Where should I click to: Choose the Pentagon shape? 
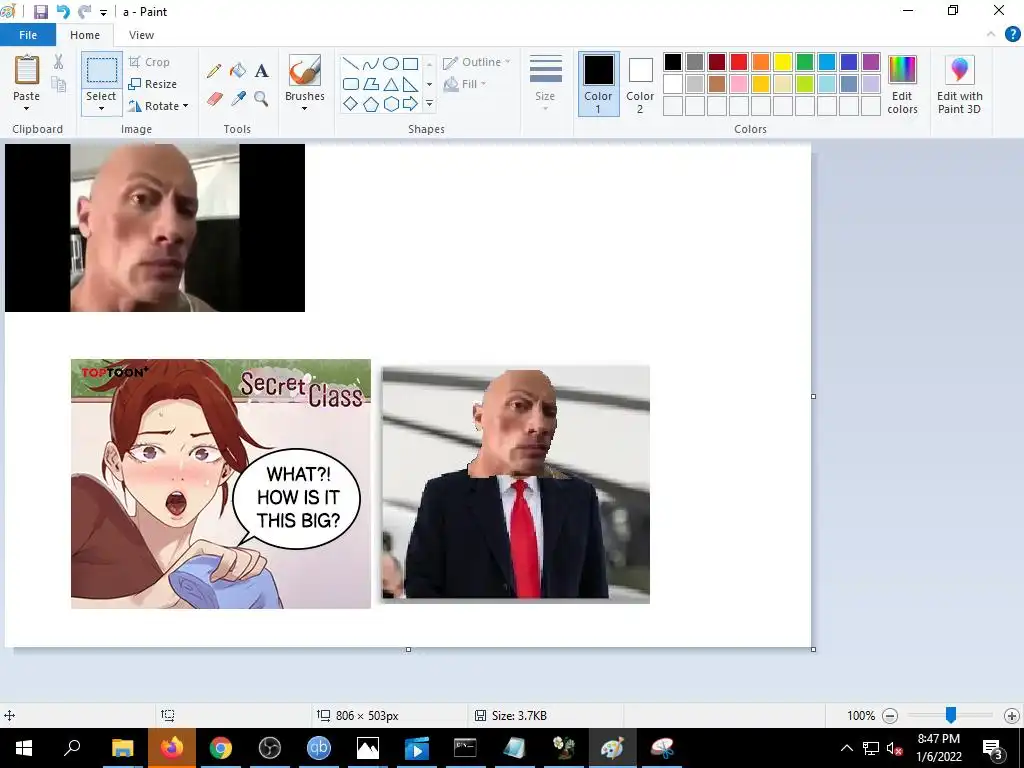370,104
